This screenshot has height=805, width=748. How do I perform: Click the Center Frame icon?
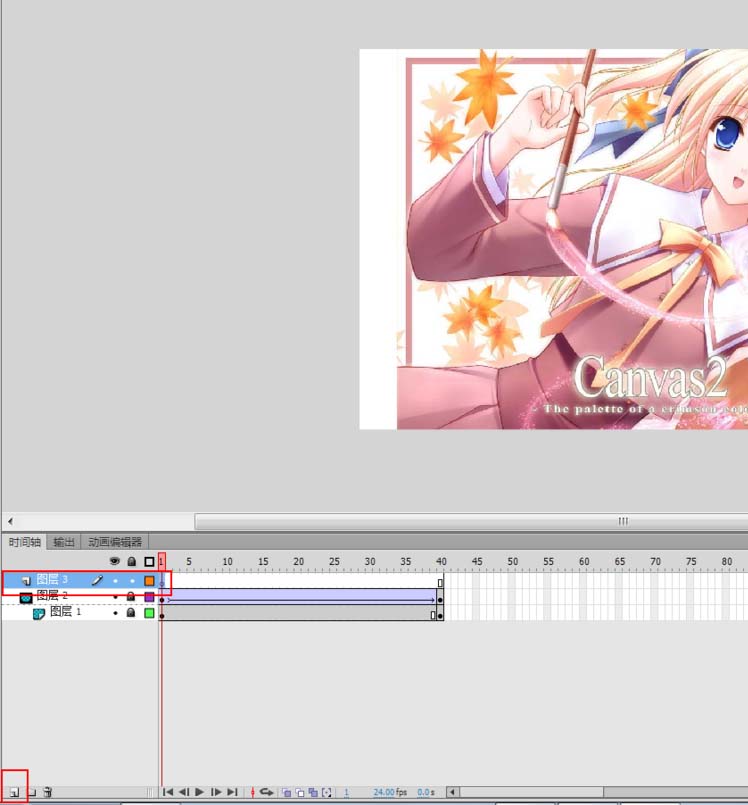click(252, 792)
